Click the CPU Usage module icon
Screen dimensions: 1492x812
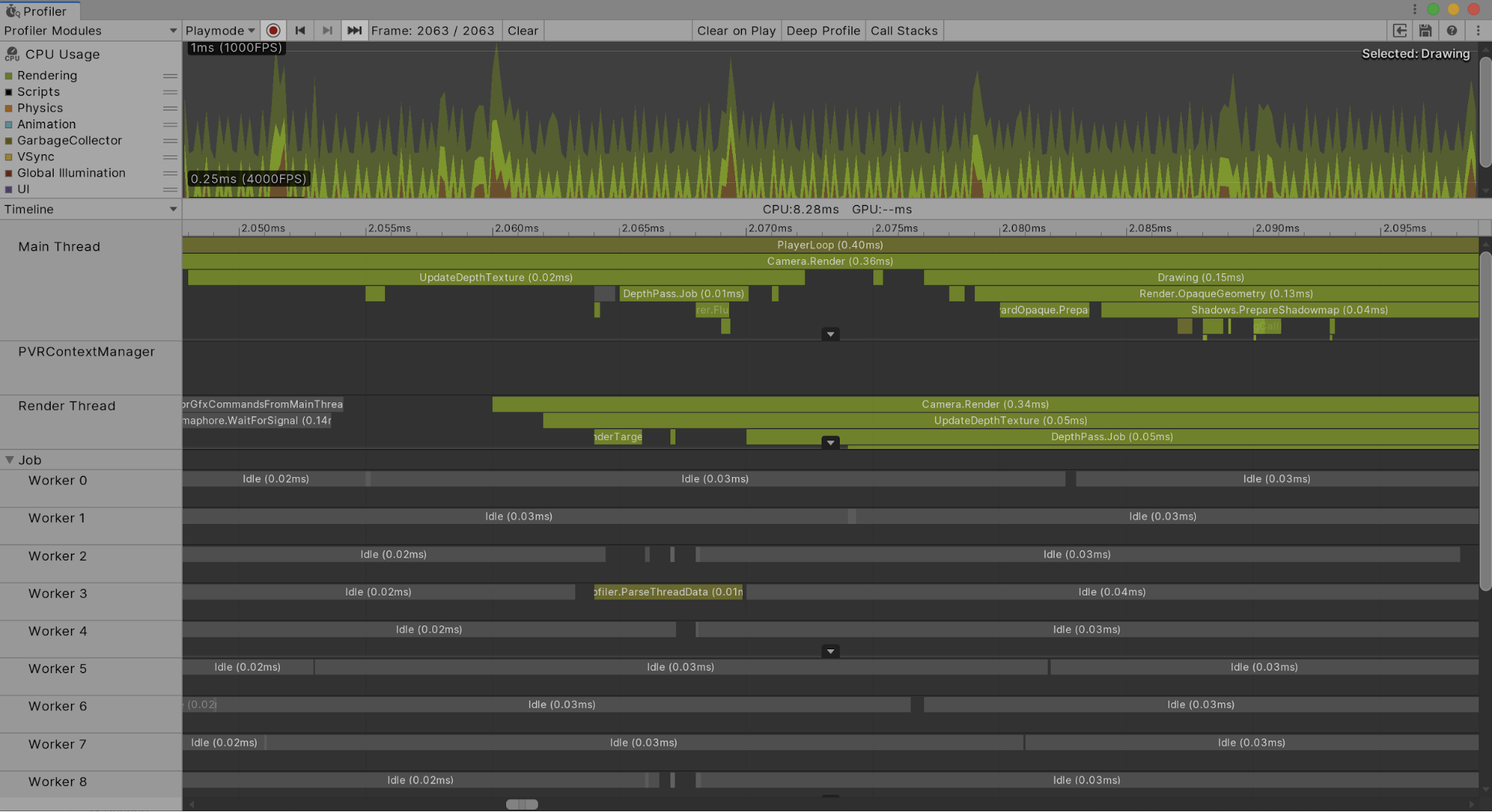[12, 54]
